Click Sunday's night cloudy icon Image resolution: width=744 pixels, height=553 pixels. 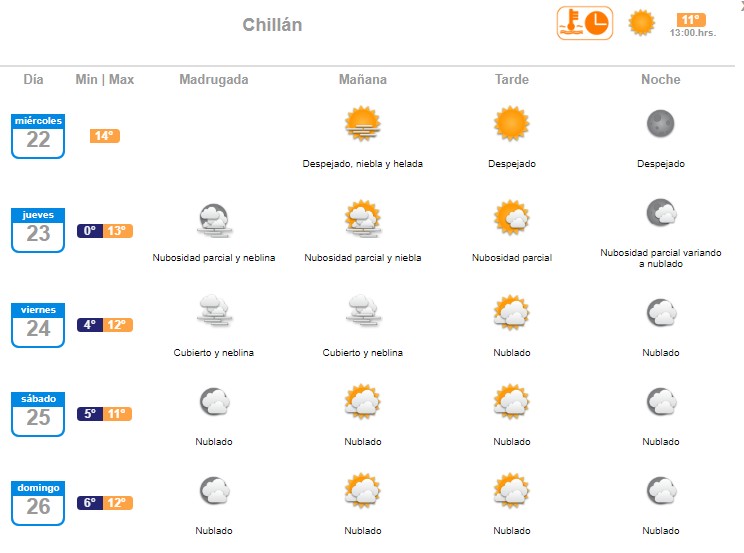pyautogui.click(x=660, y=491)
